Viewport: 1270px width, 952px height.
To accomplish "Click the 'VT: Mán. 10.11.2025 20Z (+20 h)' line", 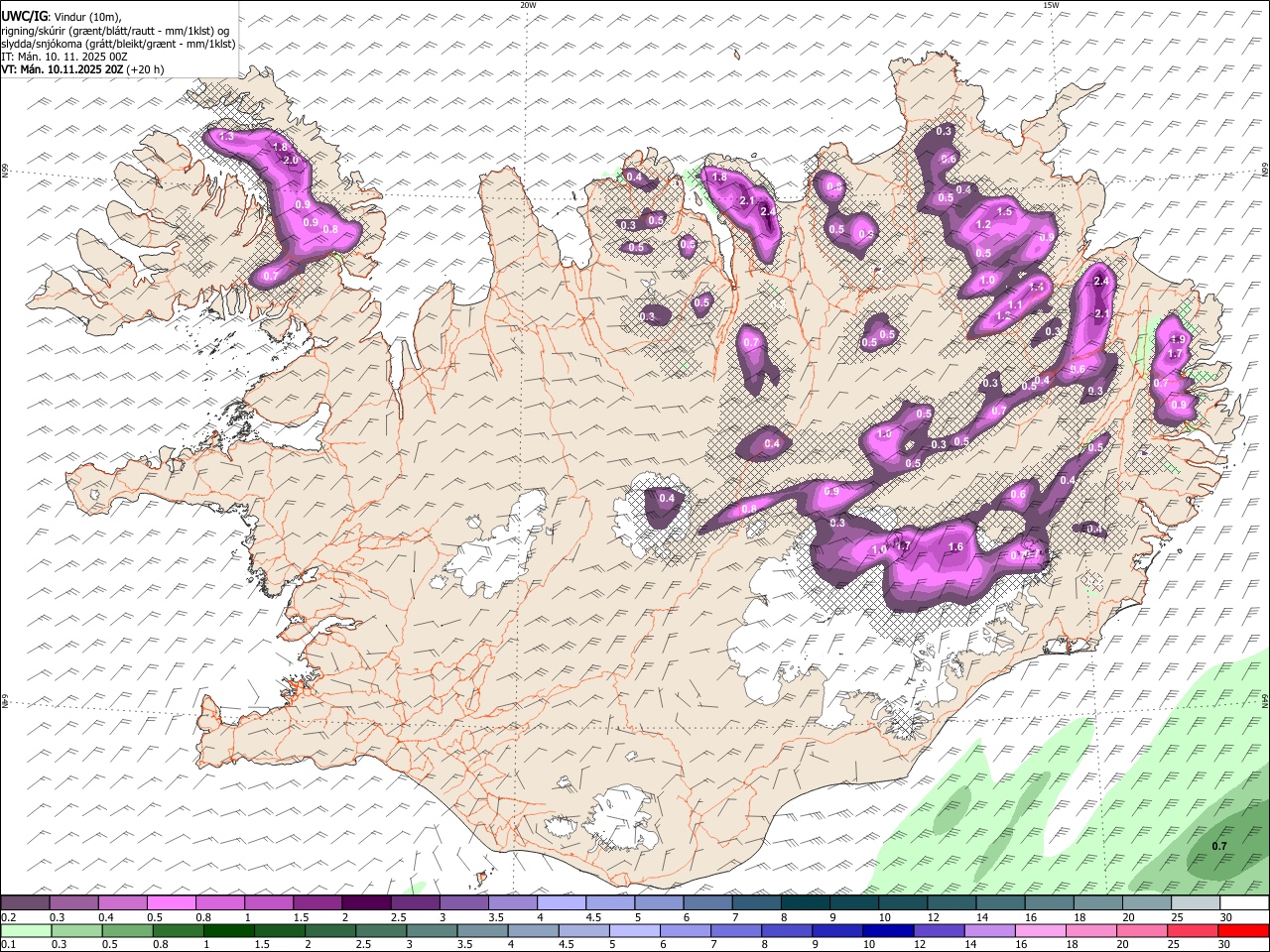I will (x=82, y=69).
